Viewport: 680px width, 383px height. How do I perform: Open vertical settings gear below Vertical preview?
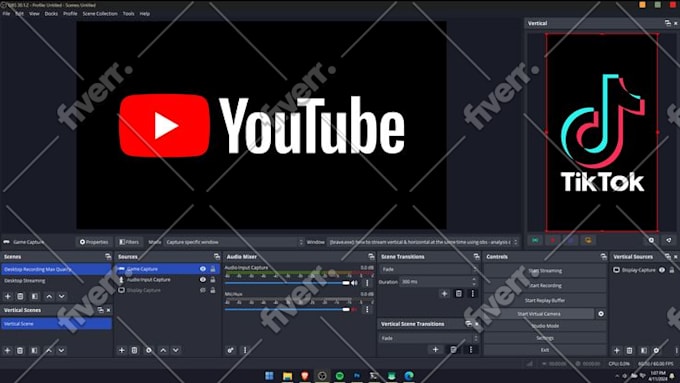(651, 240)
